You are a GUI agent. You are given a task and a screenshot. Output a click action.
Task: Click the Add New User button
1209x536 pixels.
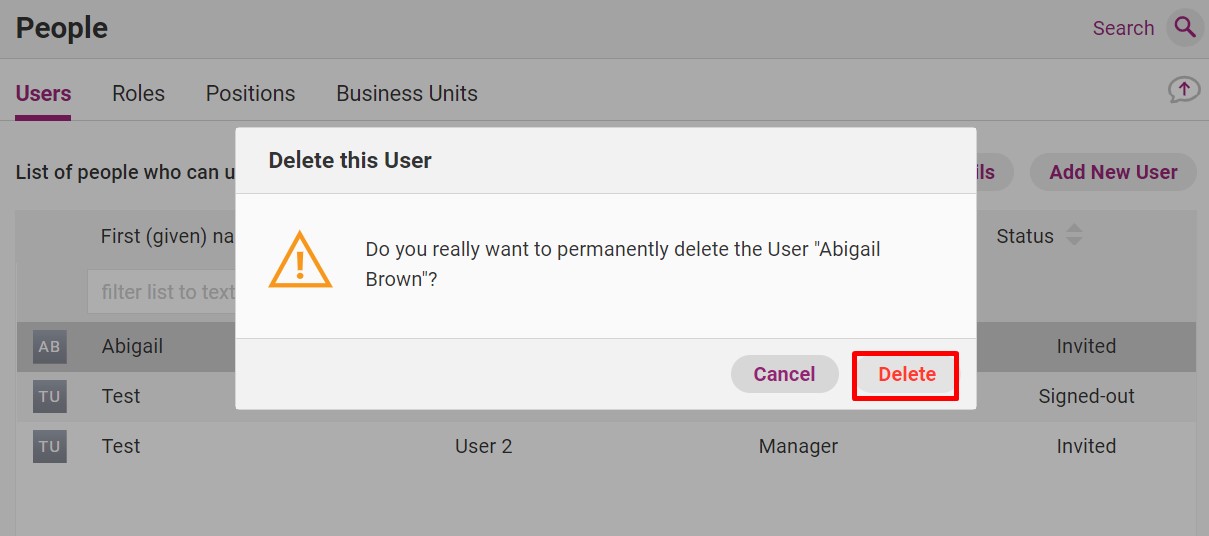coord(1113,172)
